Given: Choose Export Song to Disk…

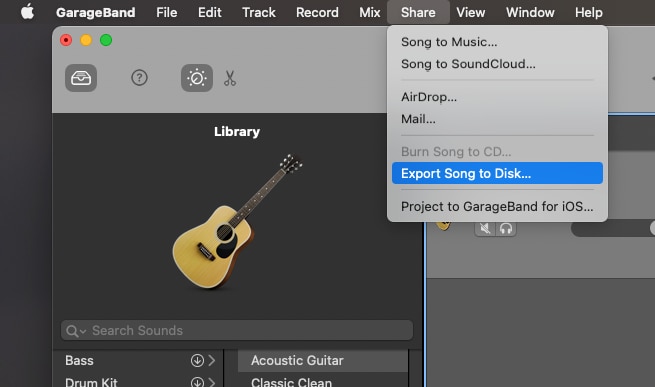Looking at the screenshot, I should 497,173.
